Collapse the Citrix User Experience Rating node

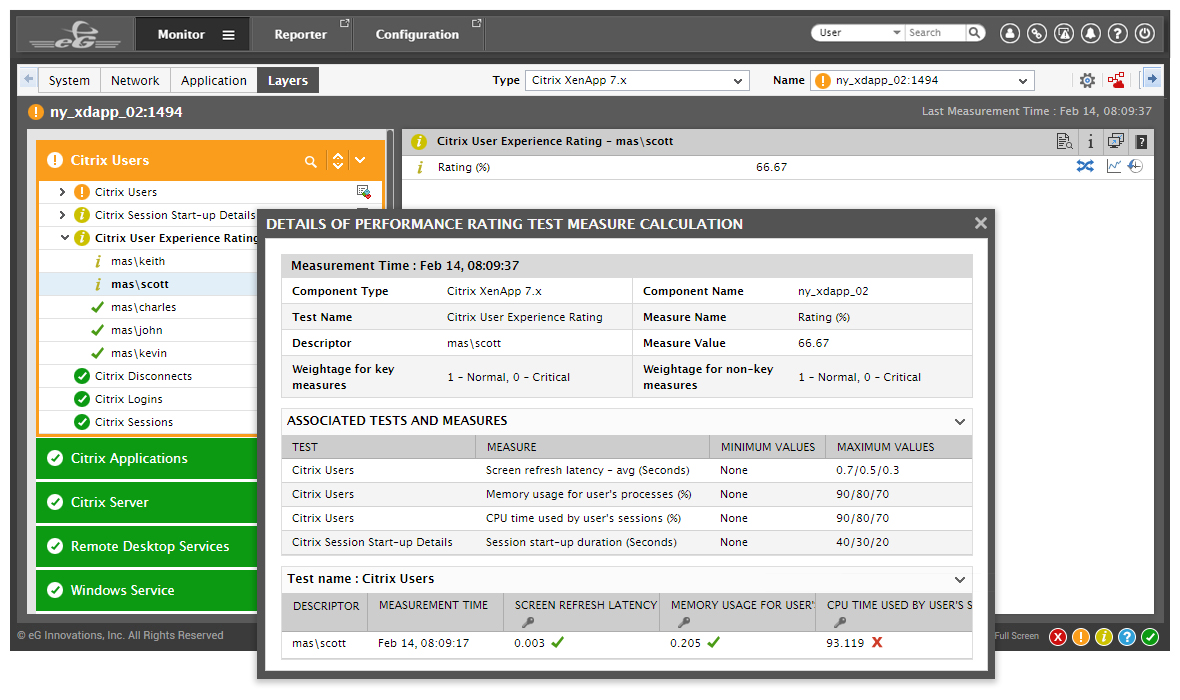(x=65, y=238)
